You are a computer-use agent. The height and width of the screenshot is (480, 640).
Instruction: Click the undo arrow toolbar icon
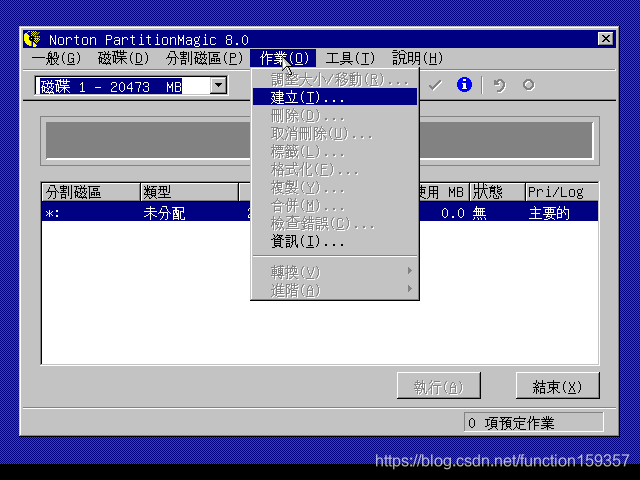[499, 85]
